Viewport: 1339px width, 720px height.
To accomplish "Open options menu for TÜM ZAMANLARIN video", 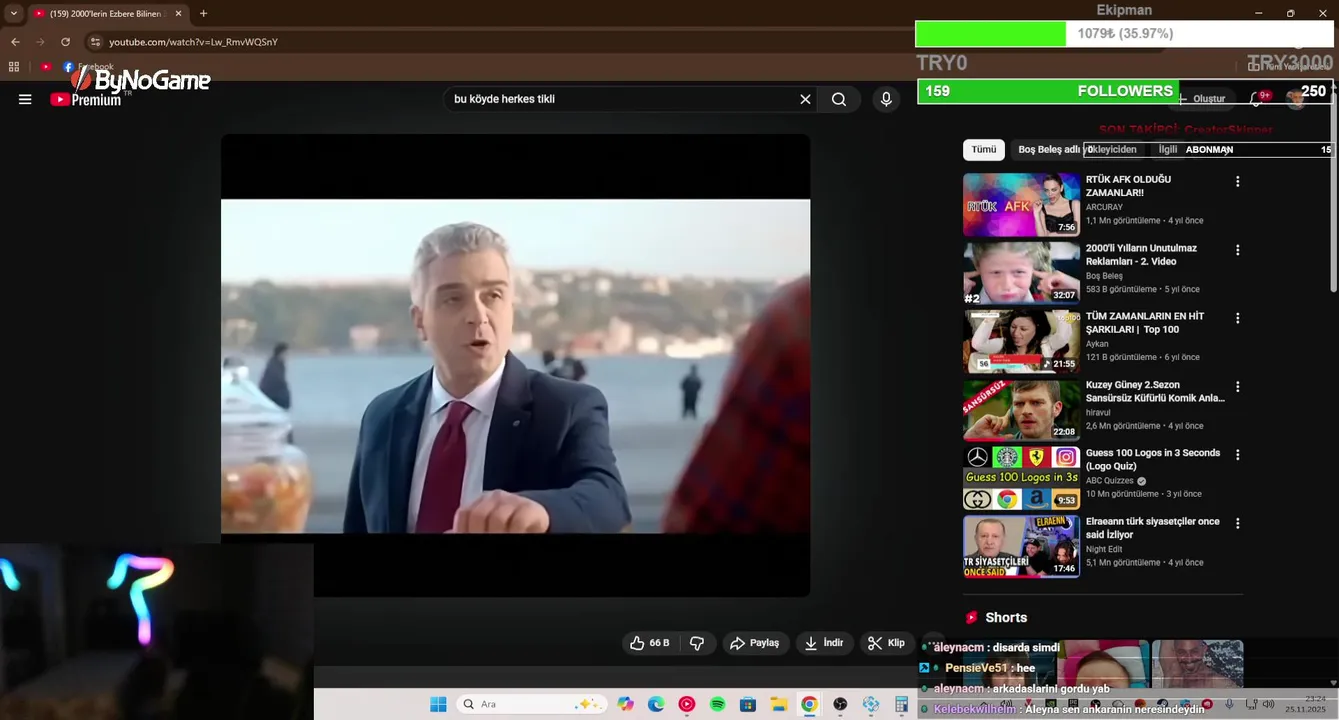I will [1237, 318].
